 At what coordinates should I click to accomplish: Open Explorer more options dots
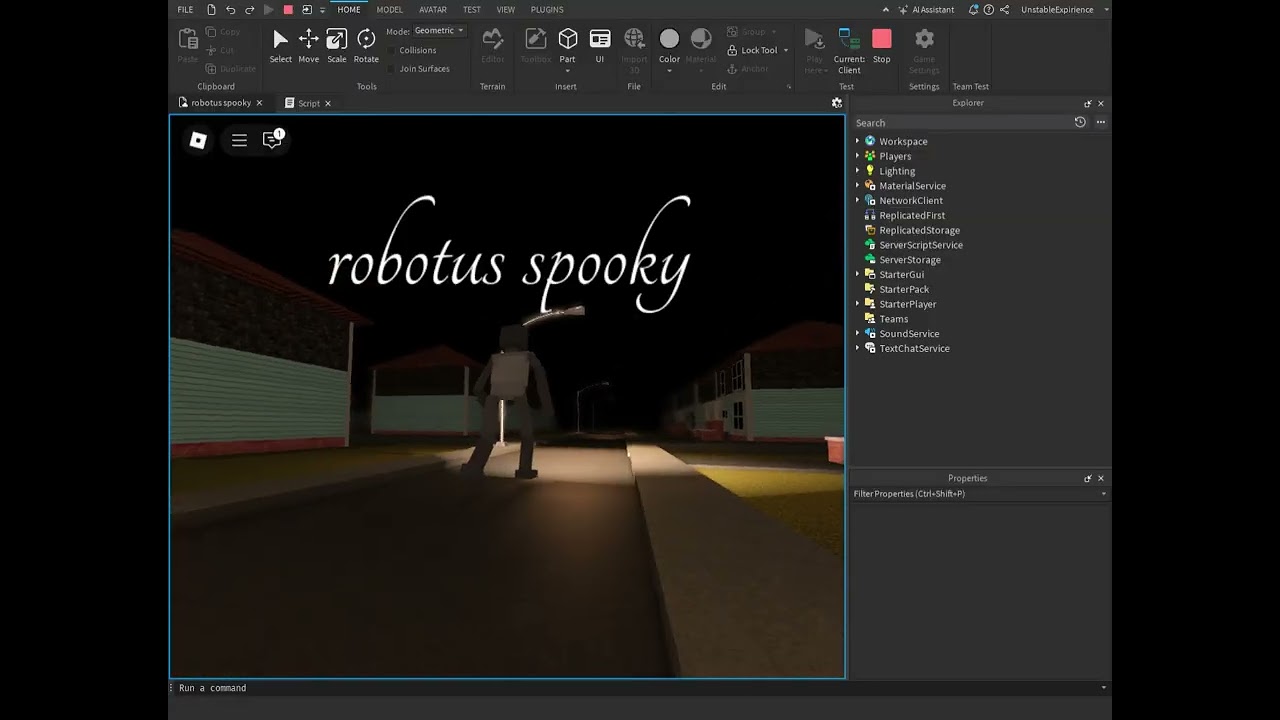1100,122
